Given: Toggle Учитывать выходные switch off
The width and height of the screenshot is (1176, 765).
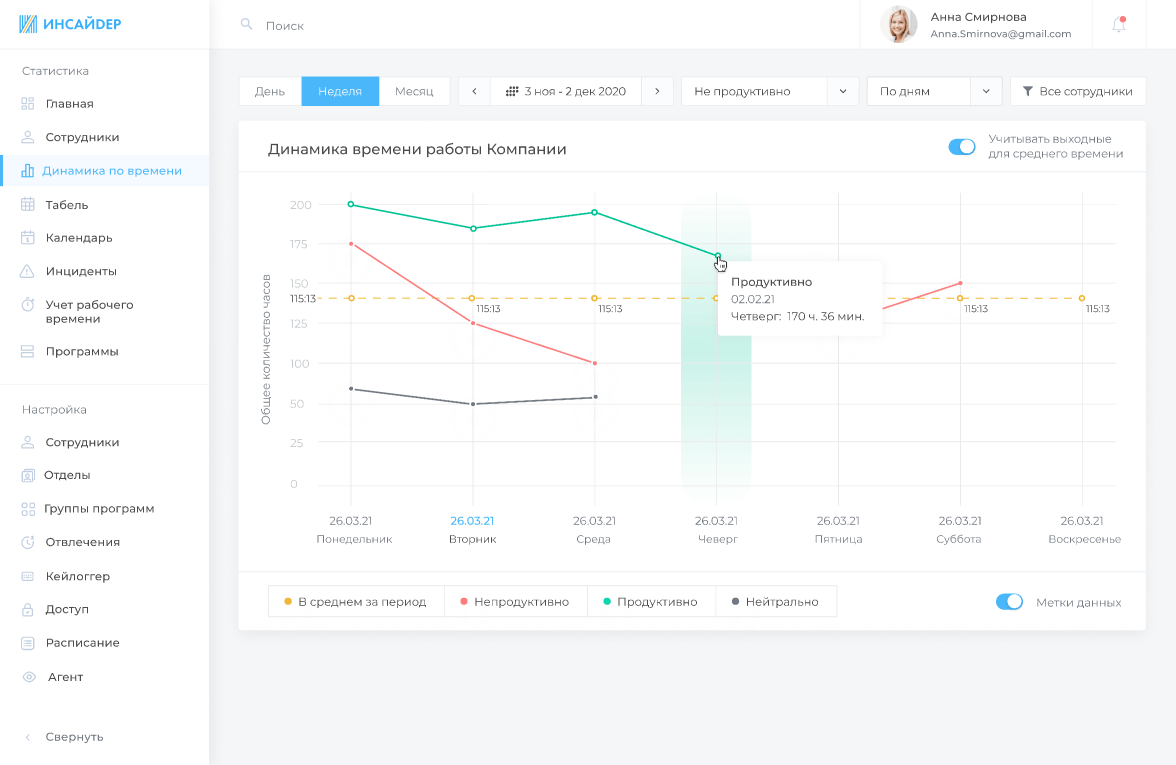Looking at the screenshot, I should click(x=962, y=146).
